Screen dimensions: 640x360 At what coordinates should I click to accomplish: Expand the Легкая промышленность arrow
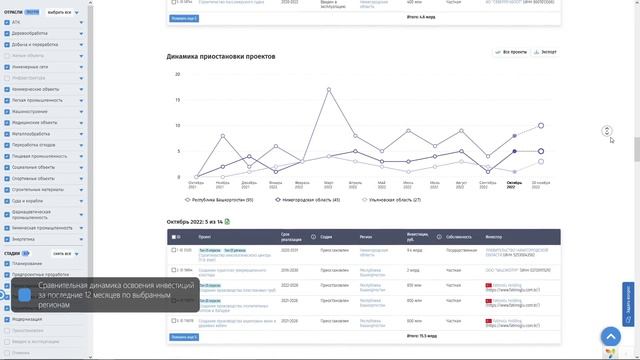[x=81, y=100]
